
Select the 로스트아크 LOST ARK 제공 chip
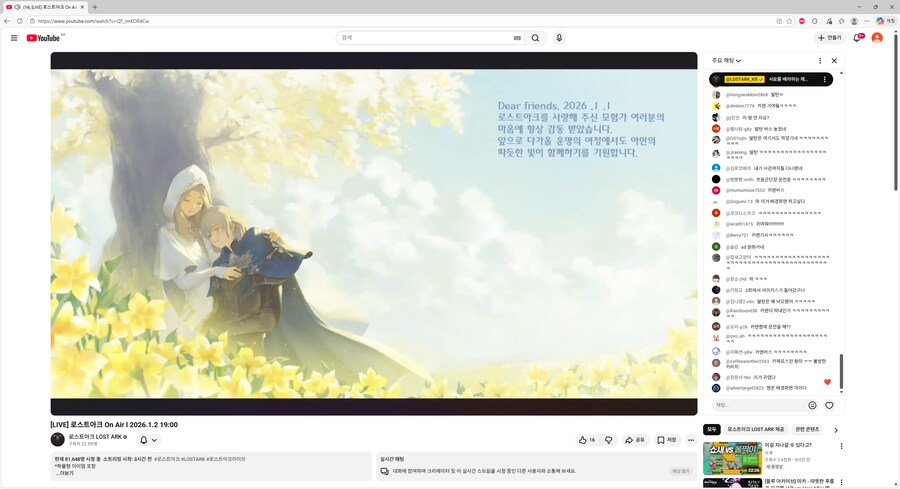(x=755, y=429)
